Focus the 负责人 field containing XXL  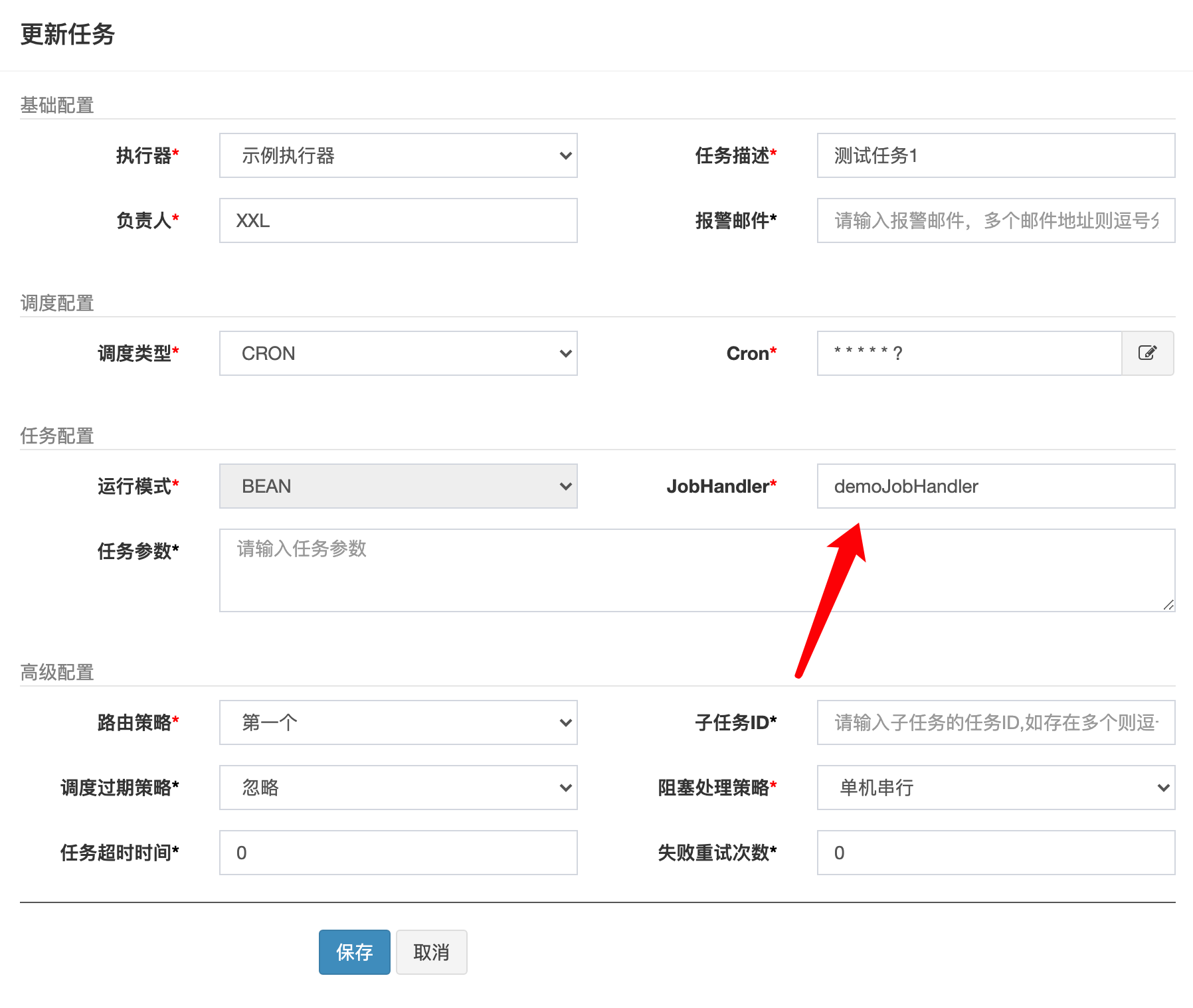pos(397,220)
